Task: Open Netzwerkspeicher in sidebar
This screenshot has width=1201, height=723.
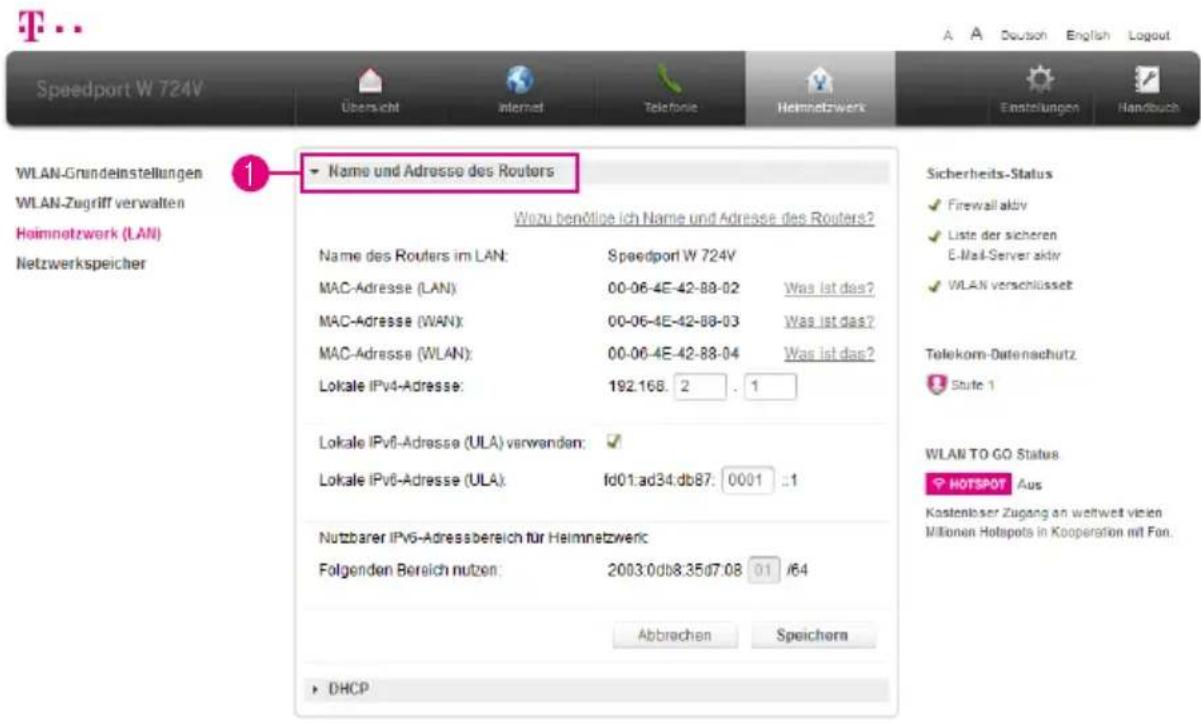Action: 82,265
